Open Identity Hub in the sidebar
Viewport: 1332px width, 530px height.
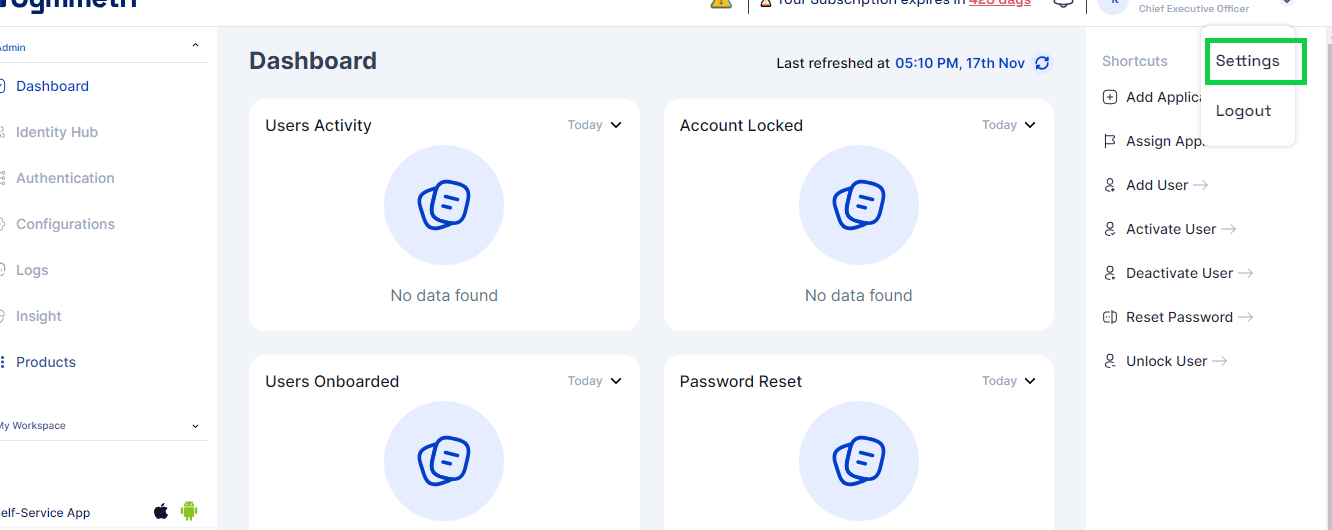57,132
